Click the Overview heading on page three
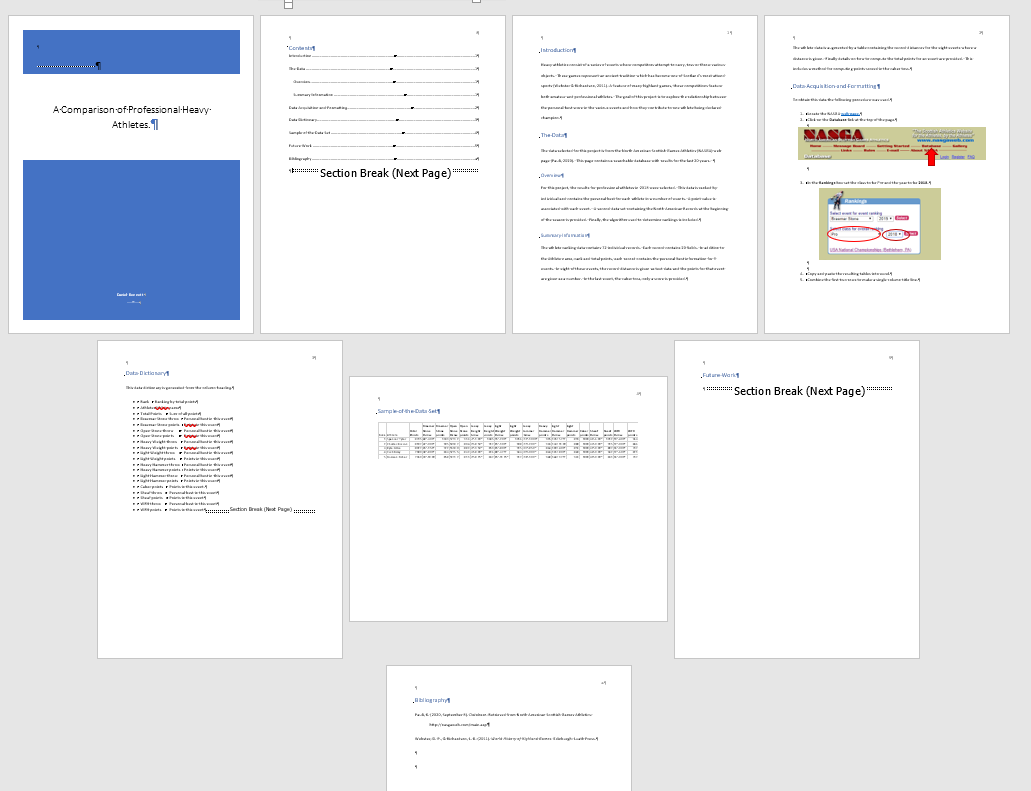The image size is (1031, 791). tap(553, 175)
